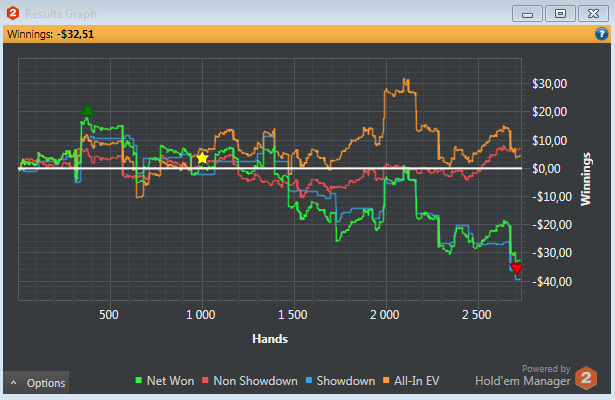
Task: Toggle the Net Won green legend swatch
Action: click(x=138, y=380)
